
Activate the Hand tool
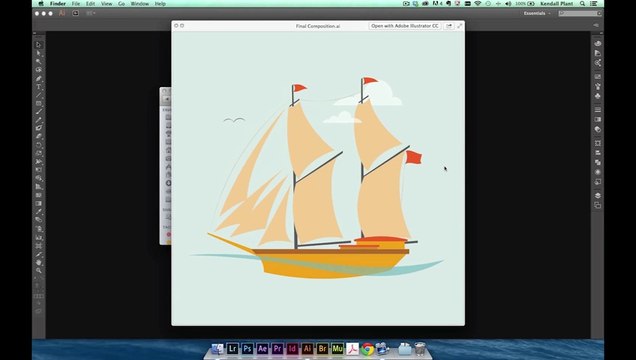(39, 262)
